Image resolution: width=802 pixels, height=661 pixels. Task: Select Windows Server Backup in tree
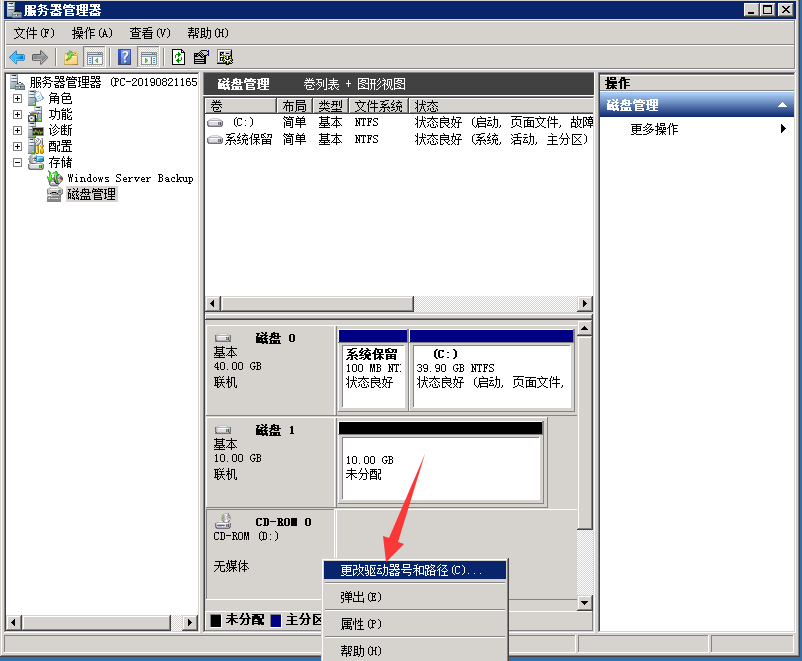click(x=129, y=178)
